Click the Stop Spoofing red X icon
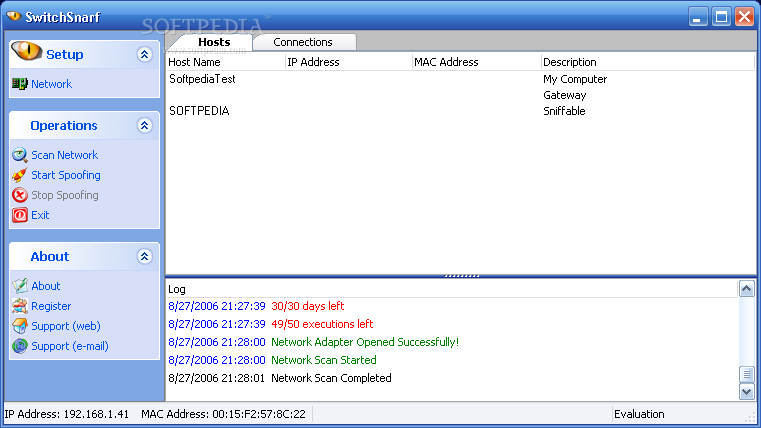 click(19, 195)
